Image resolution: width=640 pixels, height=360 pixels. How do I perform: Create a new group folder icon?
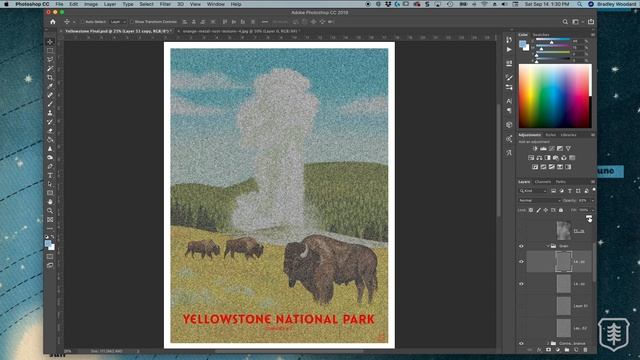[567, 350]
